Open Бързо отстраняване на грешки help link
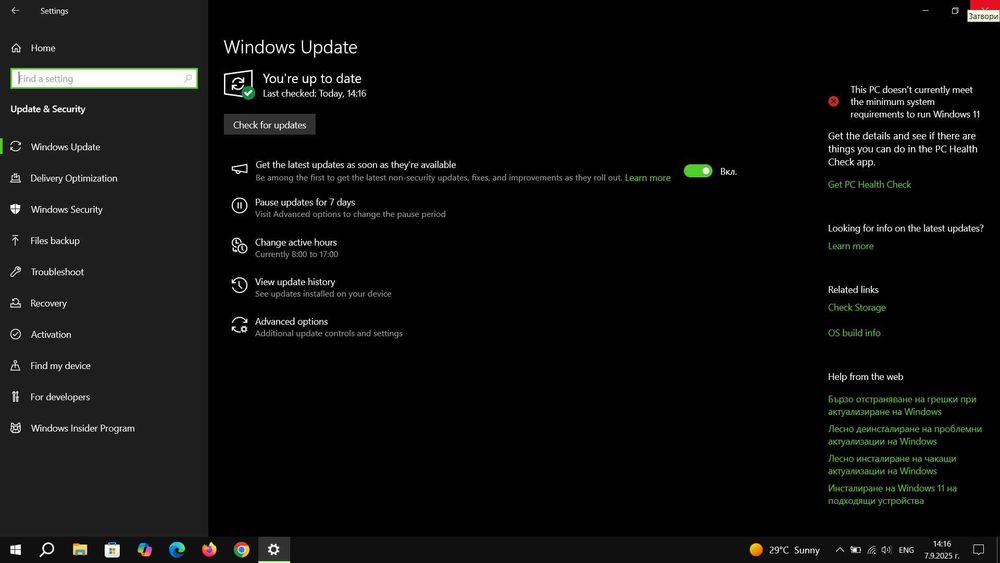Screen dimensions: 1000x563 (902, 406)
